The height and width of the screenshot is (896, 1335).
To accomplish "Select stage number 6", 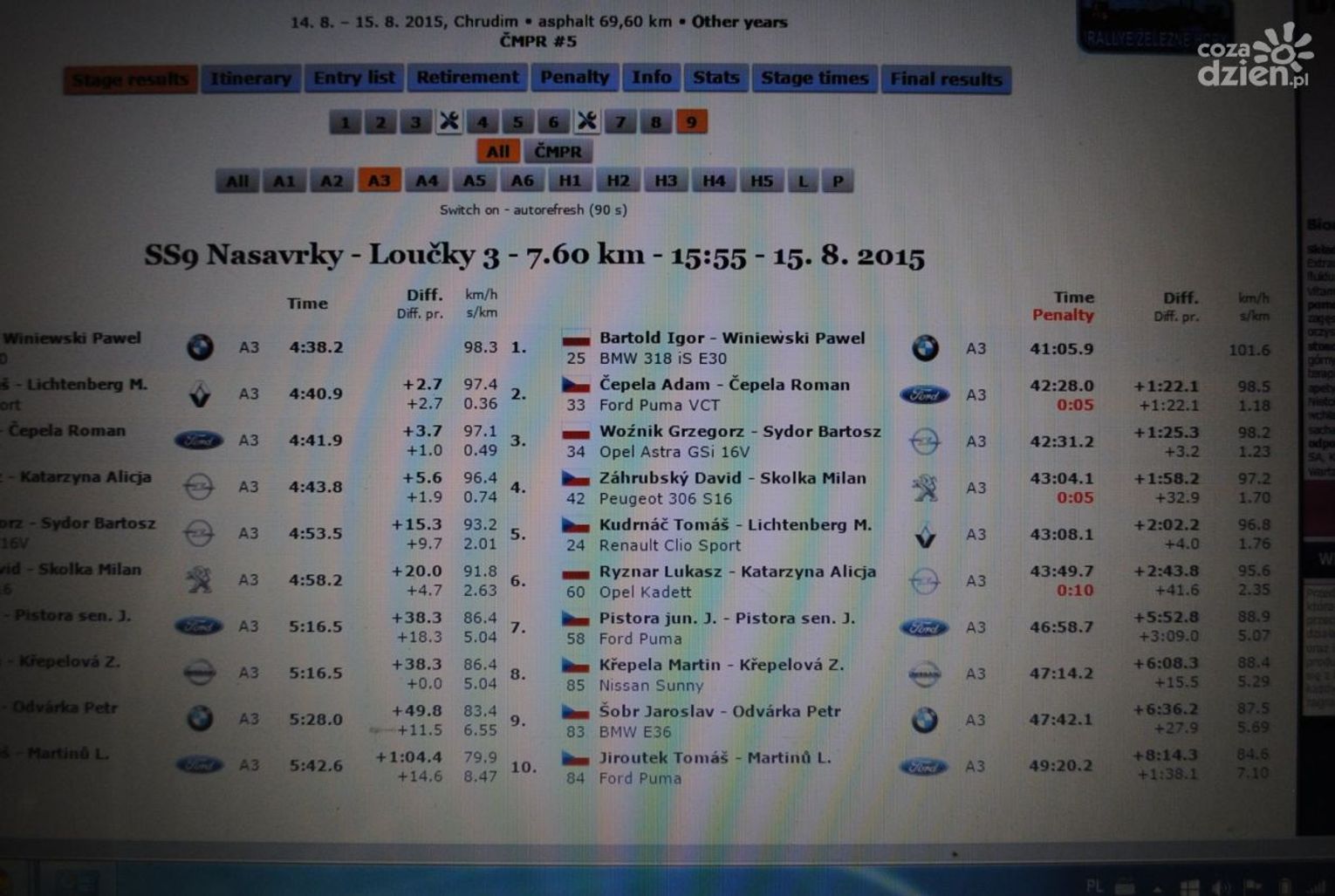I will tap(553, 122).
